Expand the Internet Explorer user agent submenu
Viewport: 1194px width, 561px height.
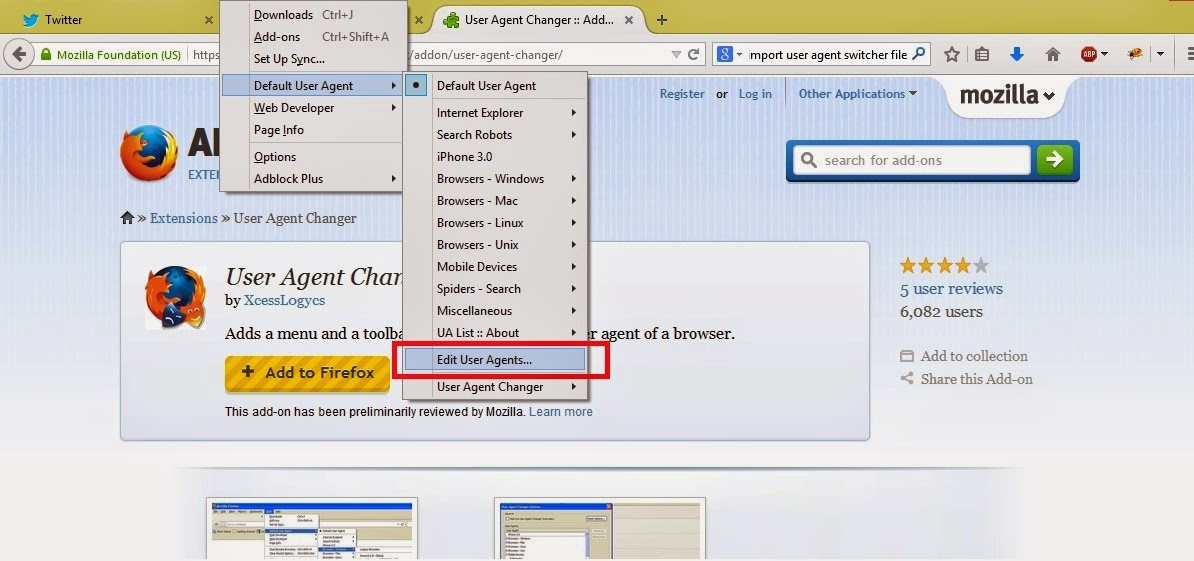coord(495,113)
